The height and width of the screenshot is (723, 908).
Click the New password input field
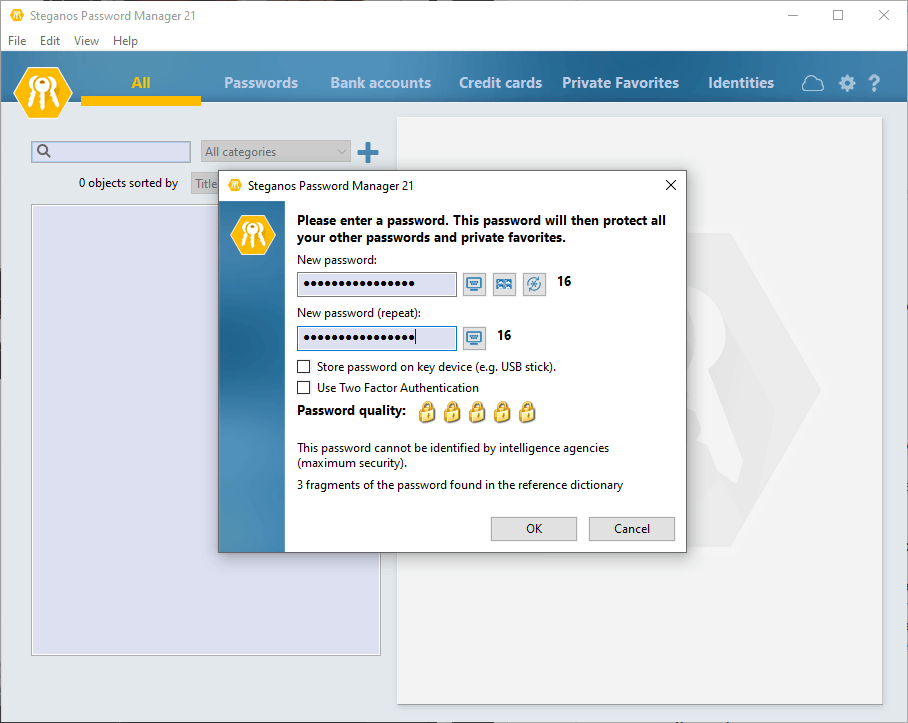[x=377, y=284]
